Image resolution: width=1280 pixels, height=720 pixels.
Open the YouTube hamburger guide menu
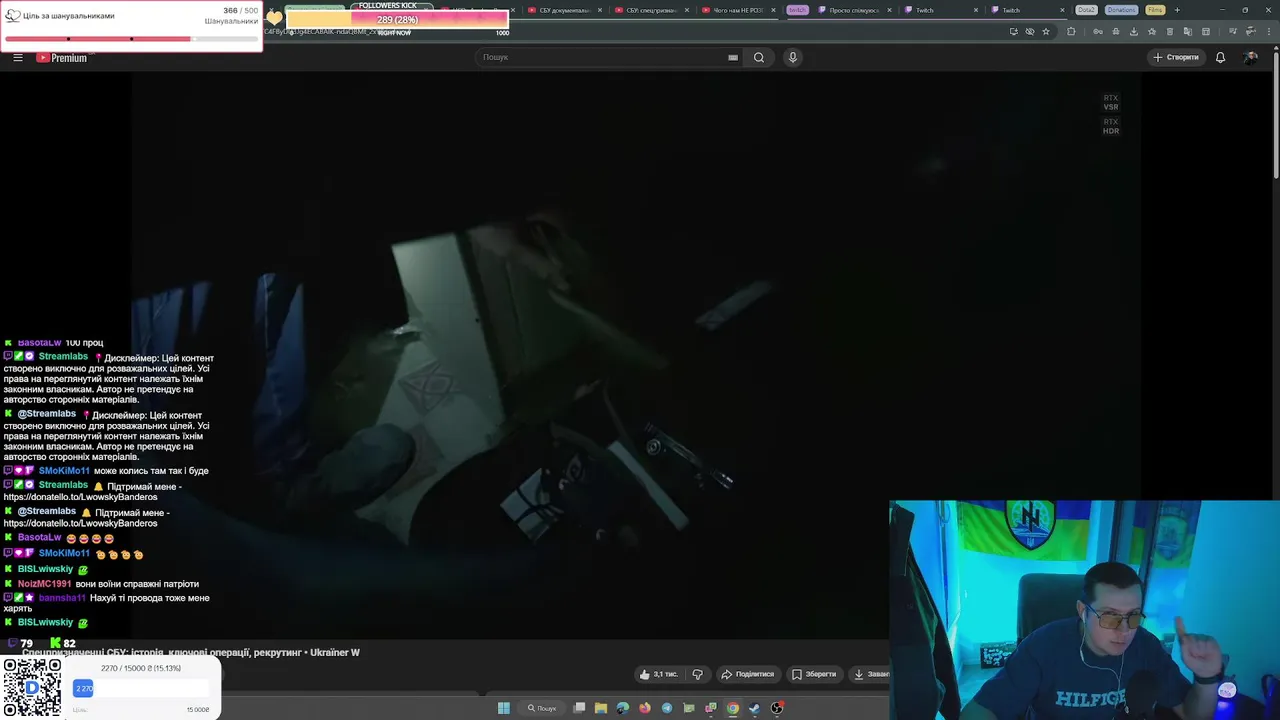point(18,57)
